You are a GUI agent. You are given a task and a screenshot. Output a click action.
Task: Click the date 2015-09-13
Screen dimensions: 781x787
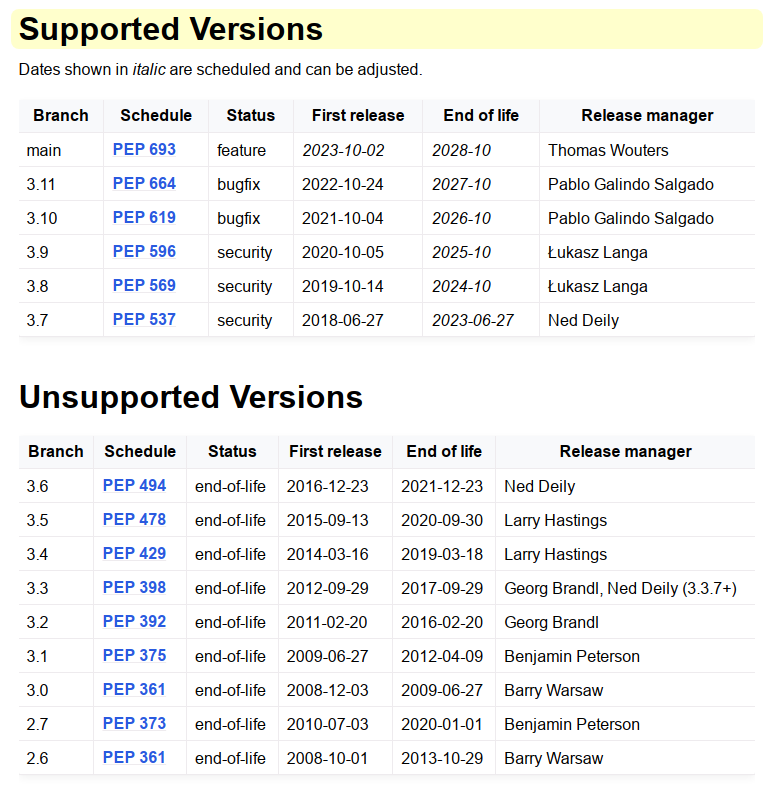click(x=327, y=520)
